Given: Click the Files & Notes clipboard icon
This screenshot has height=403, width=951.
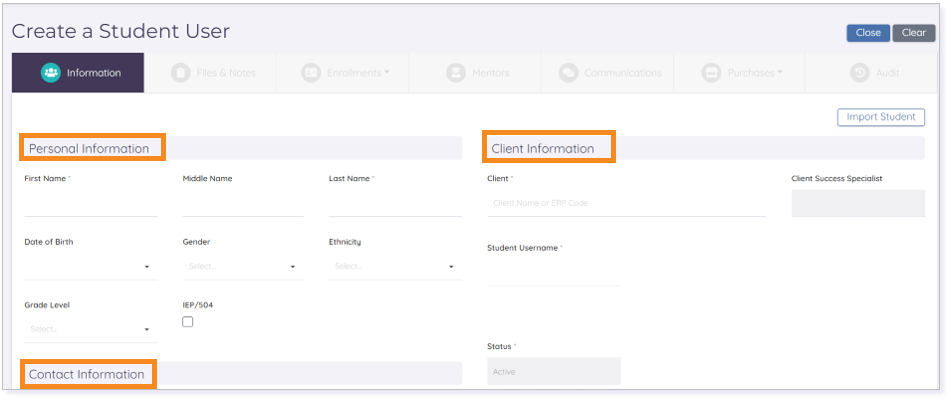Looking at the screenshot, I should click(180, 73).
